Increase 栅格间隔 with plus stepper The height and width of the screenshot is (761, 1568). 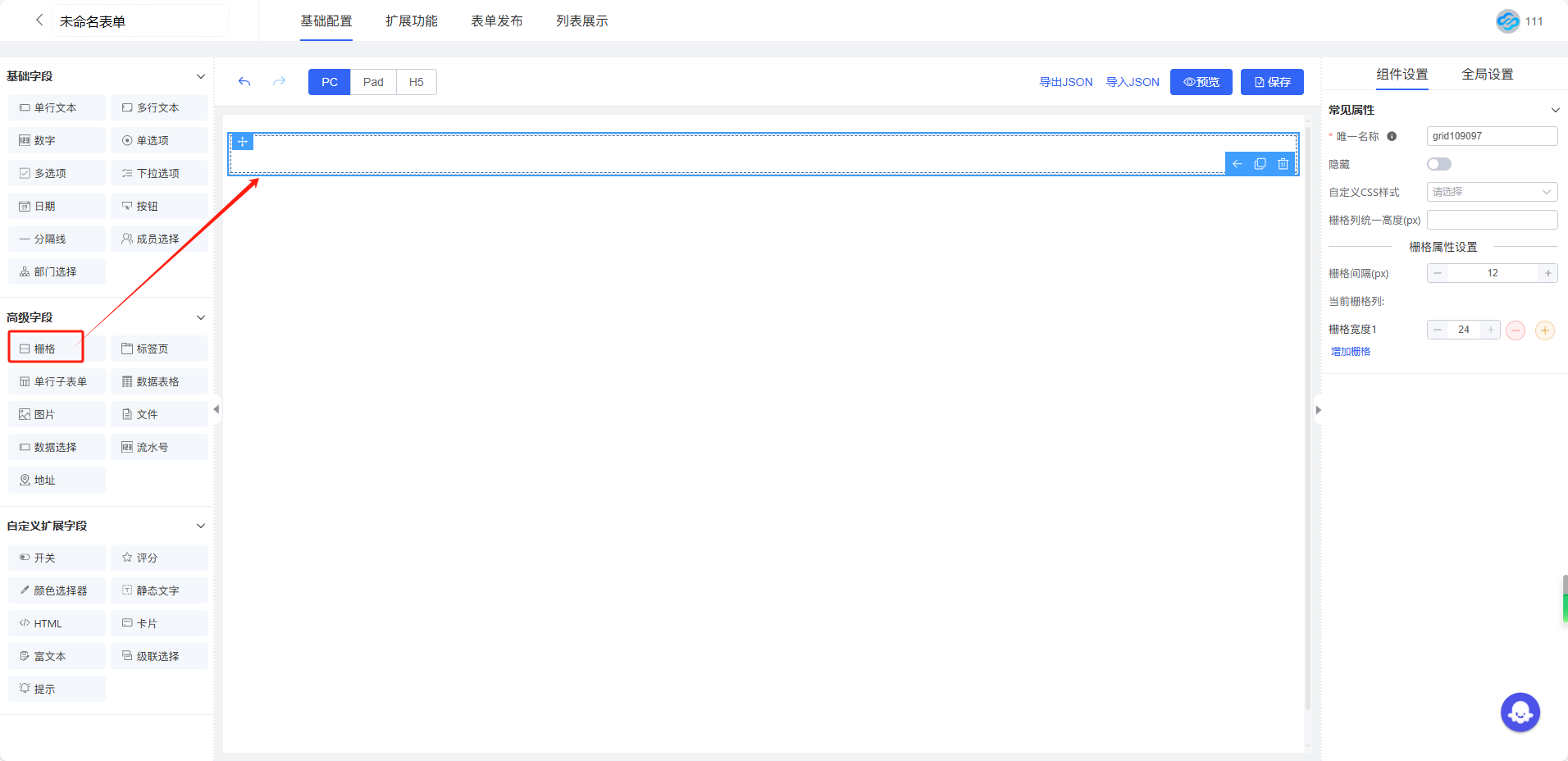[1547, 273]
